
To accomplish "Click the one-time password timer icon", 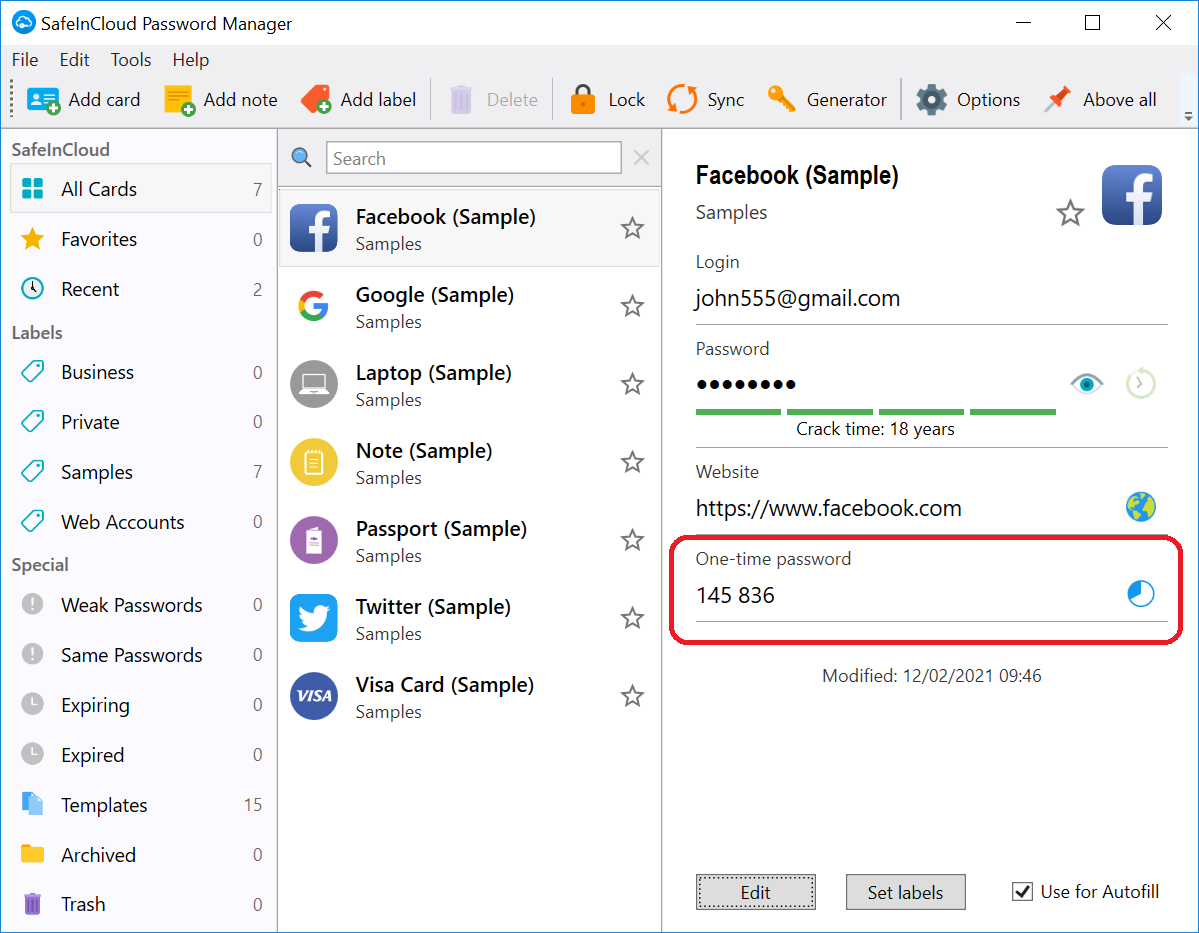I will pyautogui.click(x=1140, y=593).
